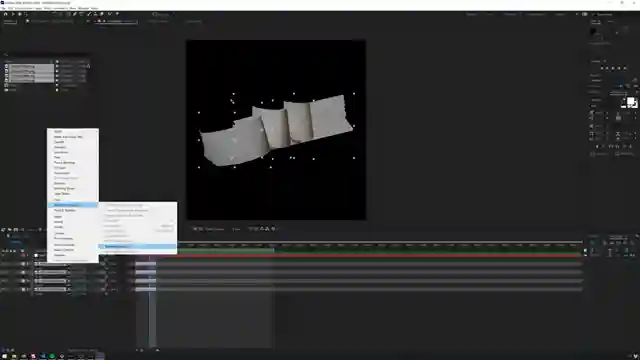Choose Sequence Layers in Keyframe Assistant submenu
The height and width of the screenshot is (360, 640).
(138, 247)
